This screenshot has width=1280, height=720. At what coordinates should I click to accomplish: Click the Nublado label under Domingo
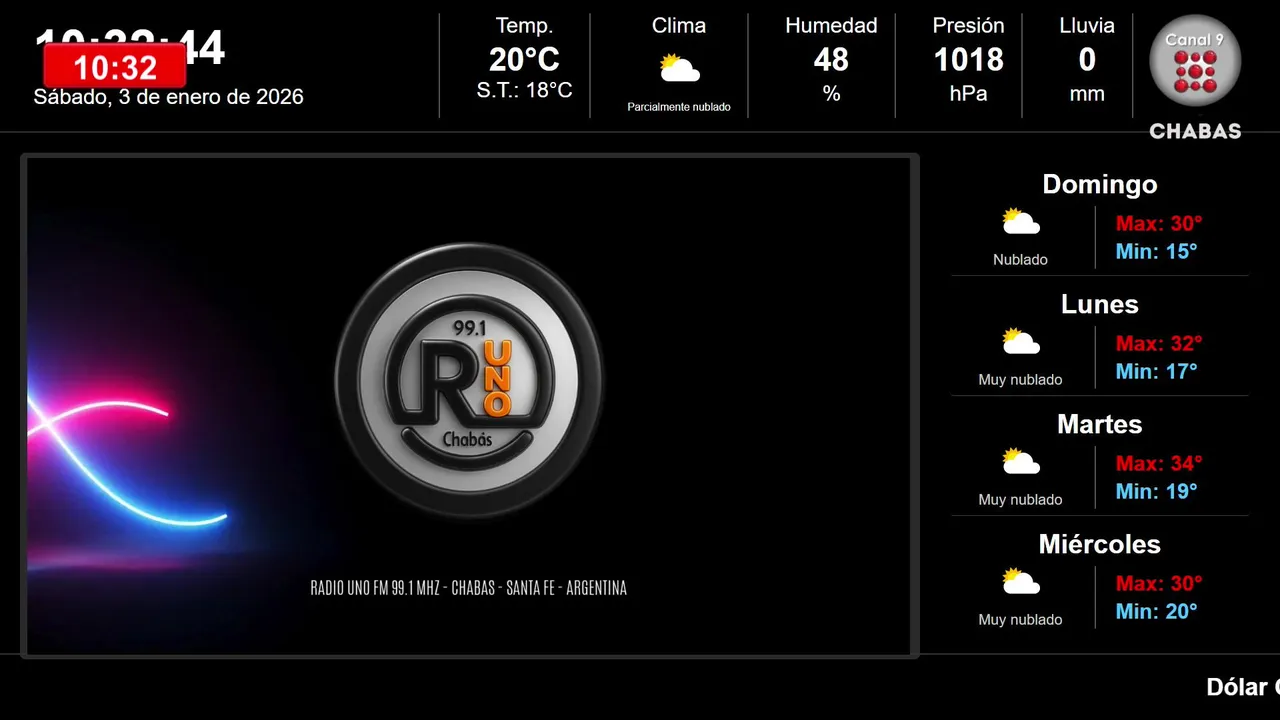coord(1020,260)
